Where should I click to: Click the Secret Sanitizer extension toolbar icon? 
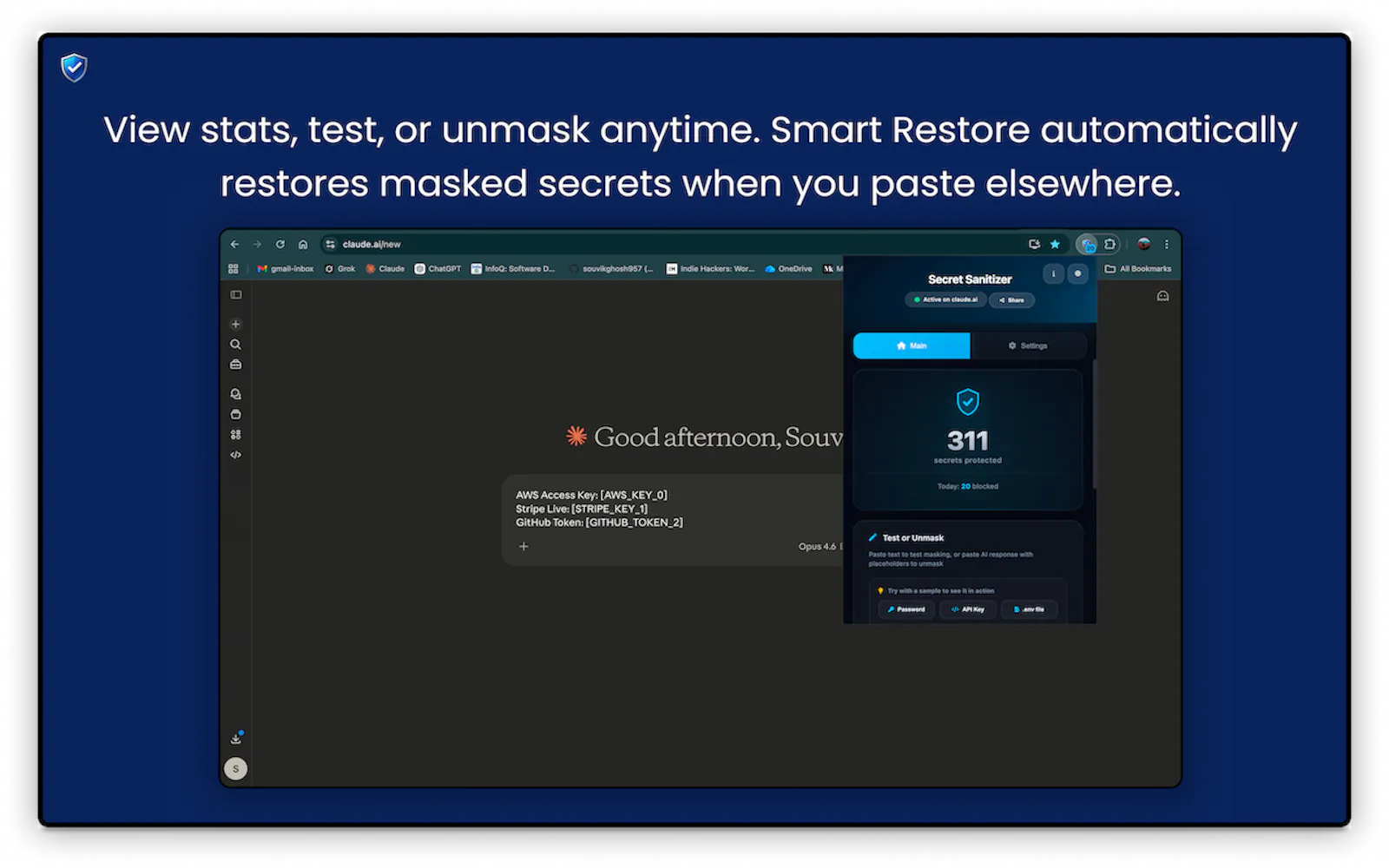coord(1088,246)
